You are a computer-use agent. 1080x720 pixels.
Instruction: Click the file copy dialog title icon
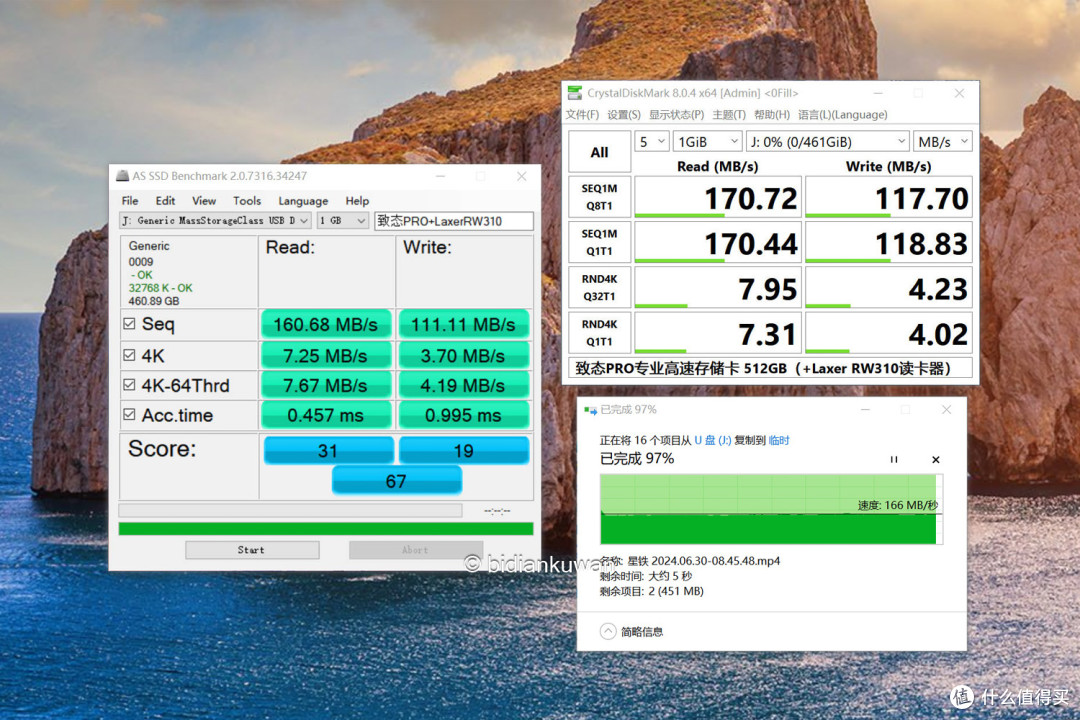pos(590,410)
